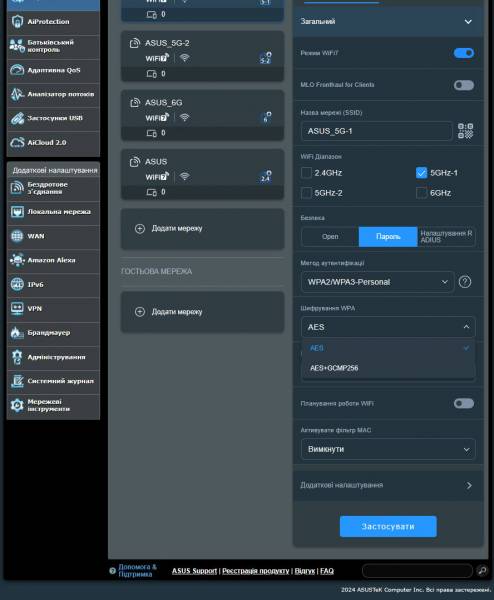Select the Пароль security tab
The height and width of the screenshot is (600, 494).
388,236
